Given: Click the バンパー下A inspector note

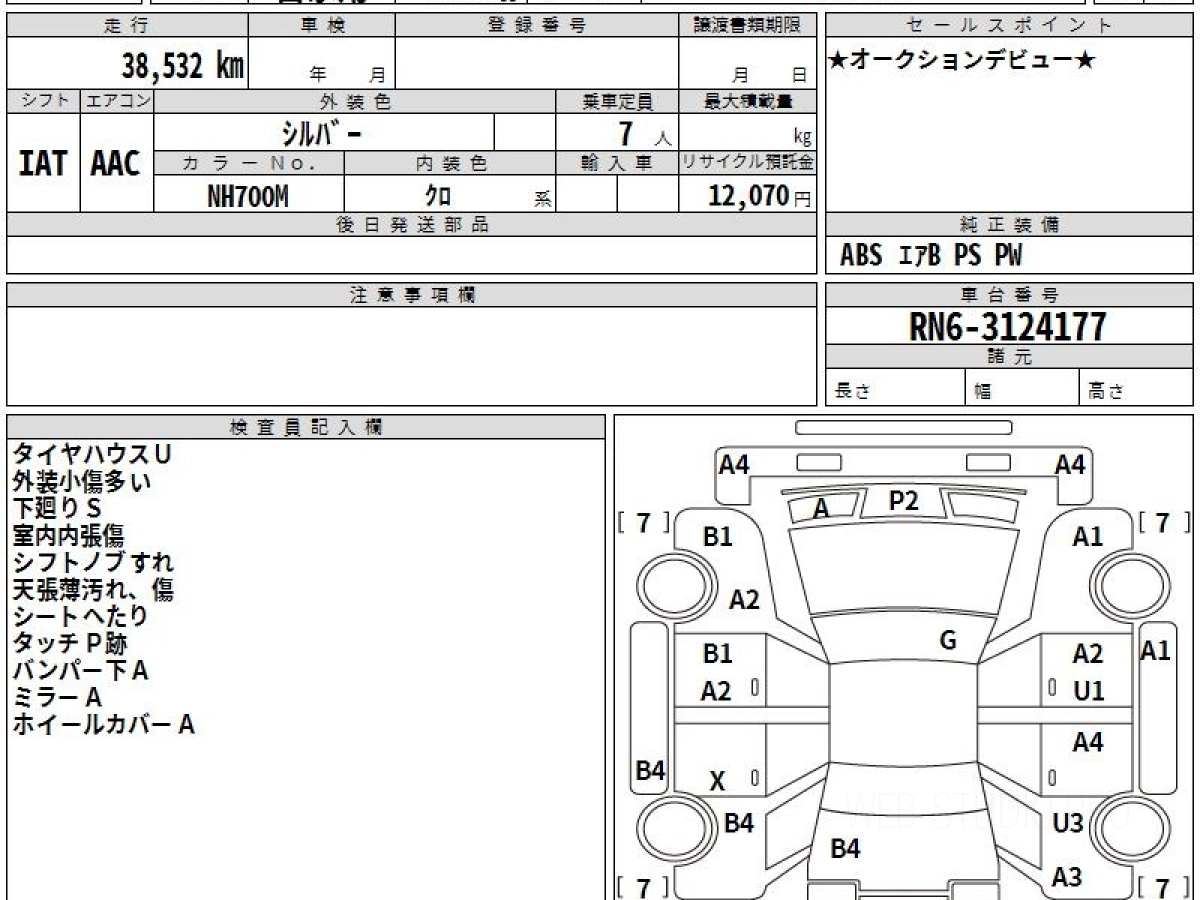Looking at the screenshot, I should tap(80, 670).
